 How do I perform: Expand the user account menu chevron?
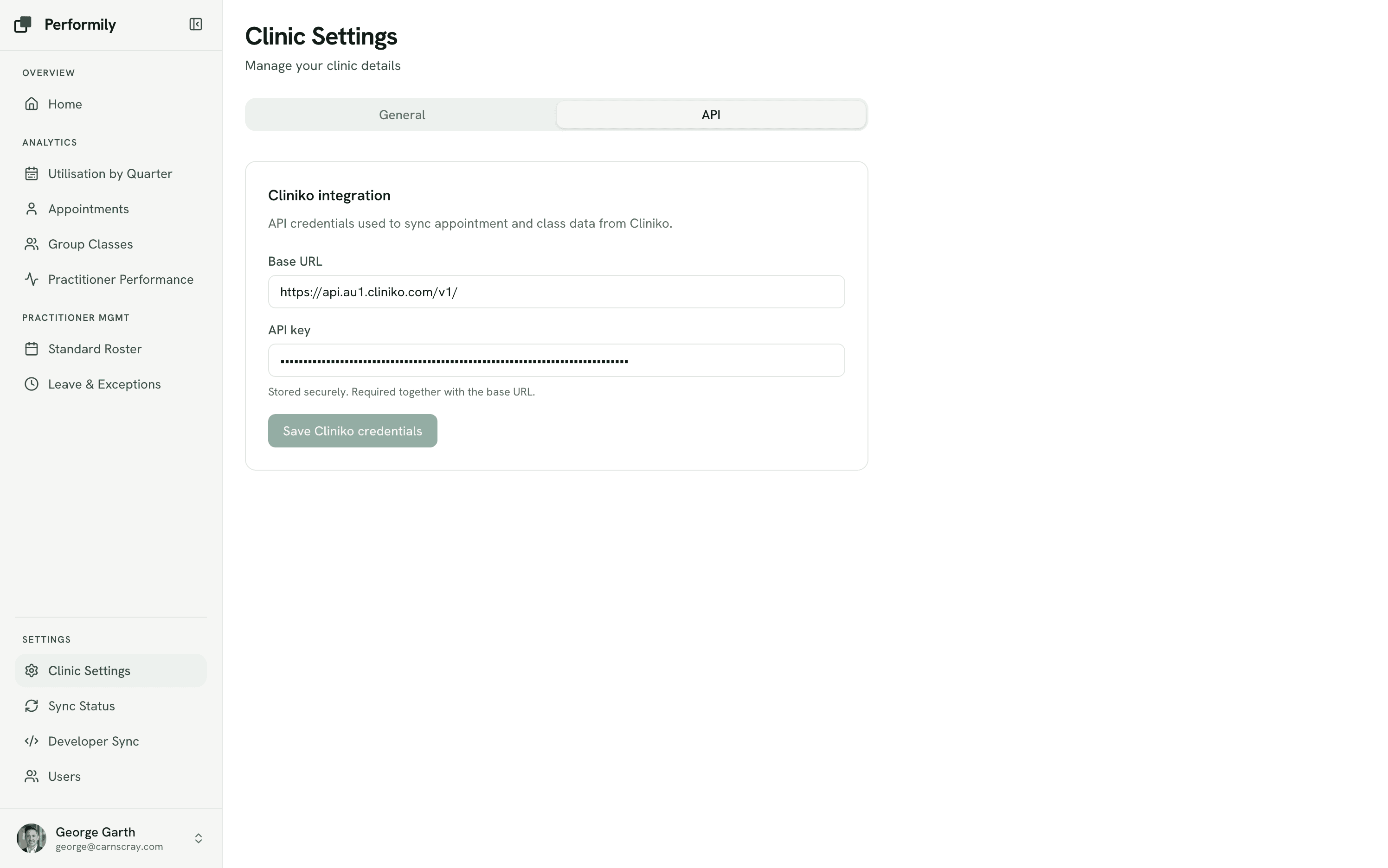199,838
